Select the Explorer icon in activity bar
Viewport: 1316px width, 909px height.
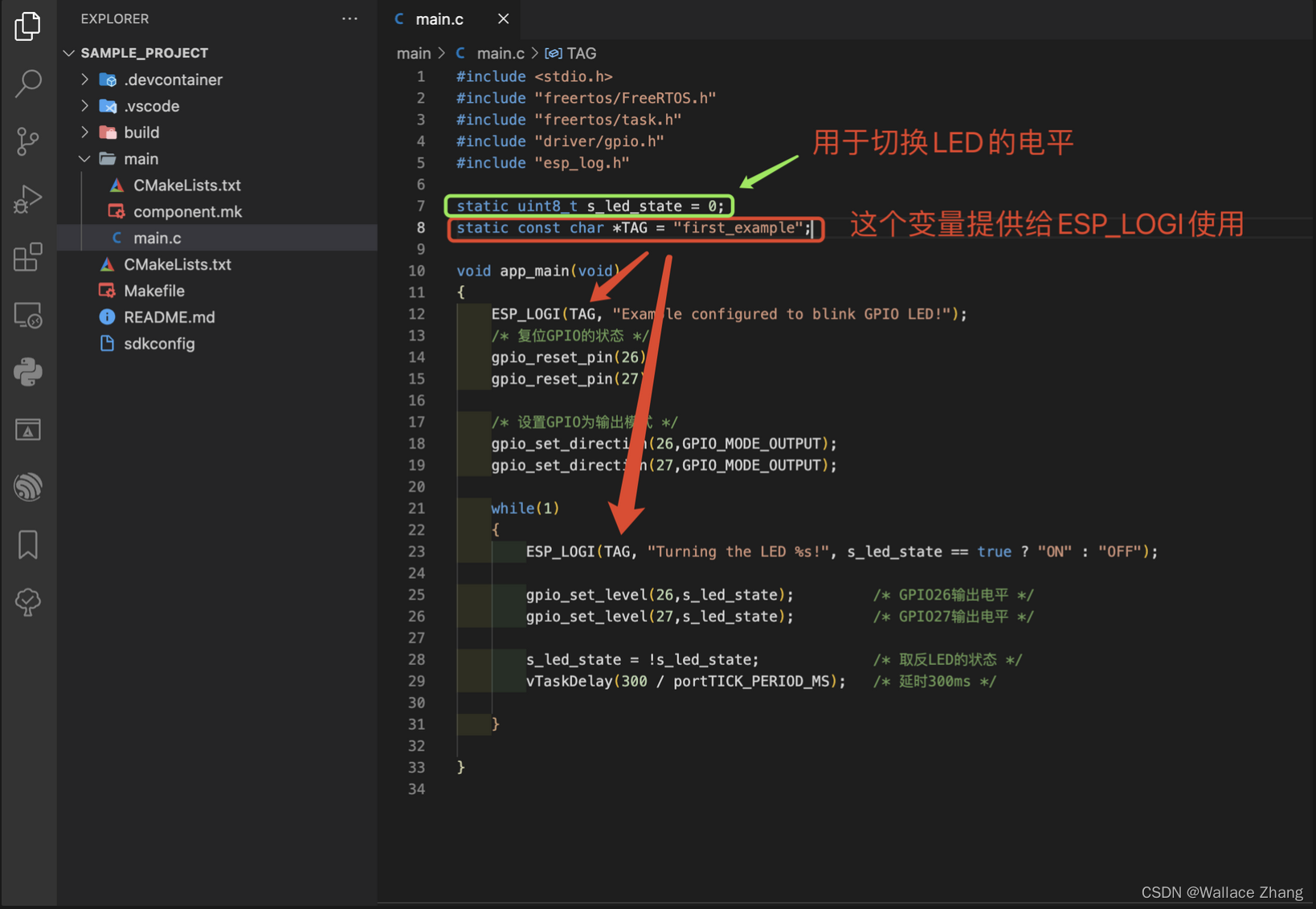point(28,26)
